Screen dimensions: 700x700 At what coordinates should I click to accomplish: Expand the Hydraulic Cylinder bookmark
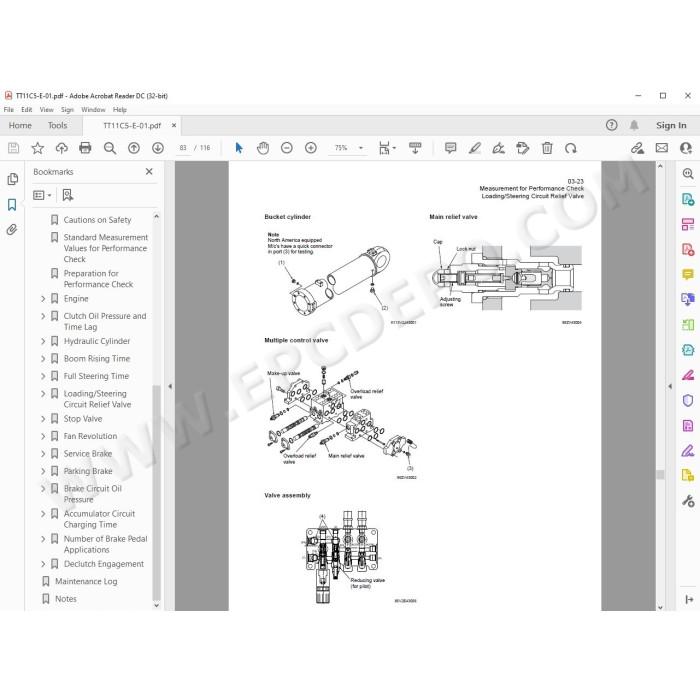pos(43,342)
